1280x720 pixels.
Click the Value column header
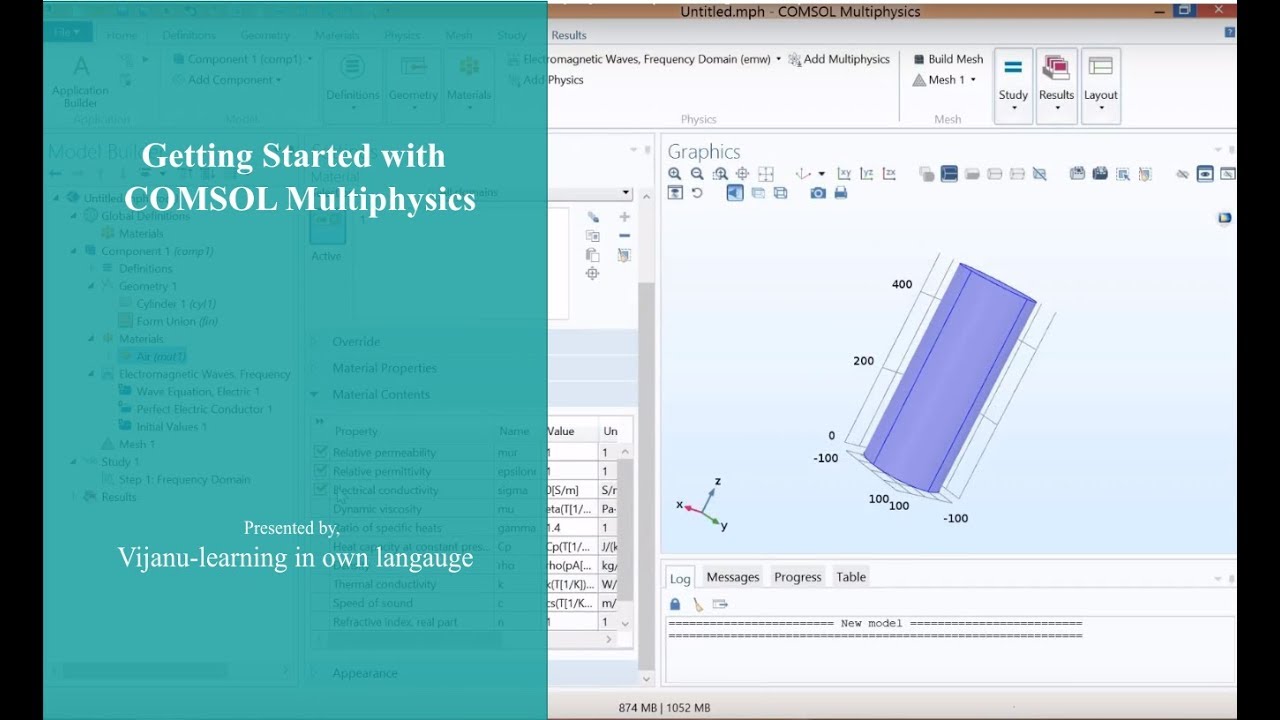point(572,431)
